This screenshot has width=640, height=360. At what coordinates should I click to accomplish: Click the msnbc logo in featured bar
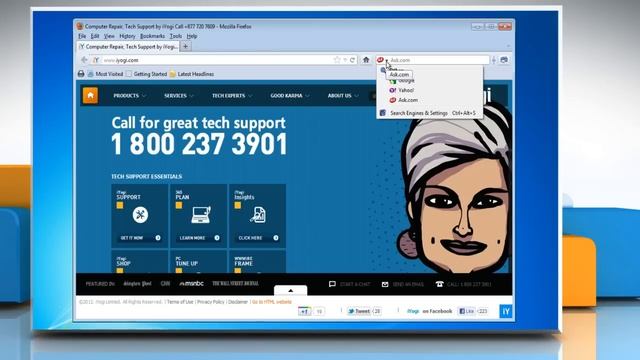[191, 284]
